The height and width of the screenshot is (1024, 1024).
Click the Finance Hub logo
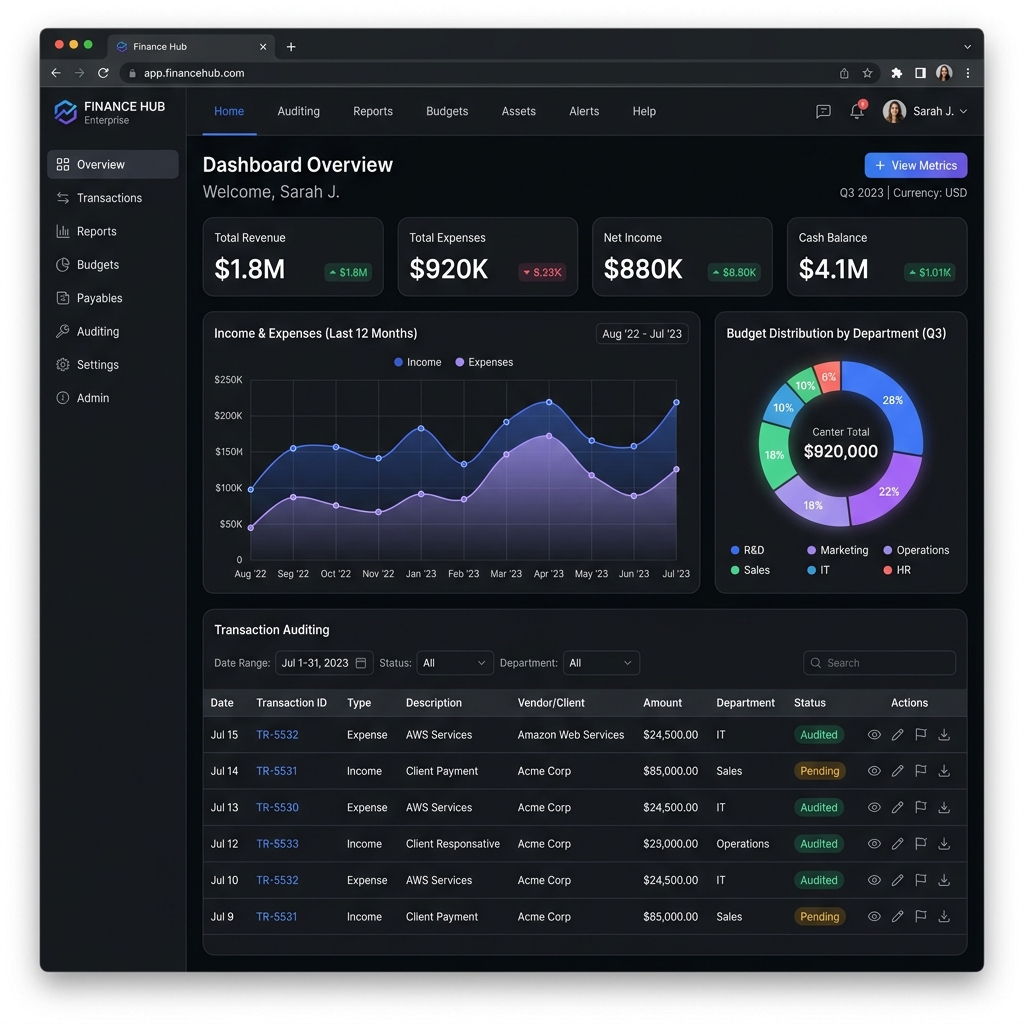click(x=65, y=112)
